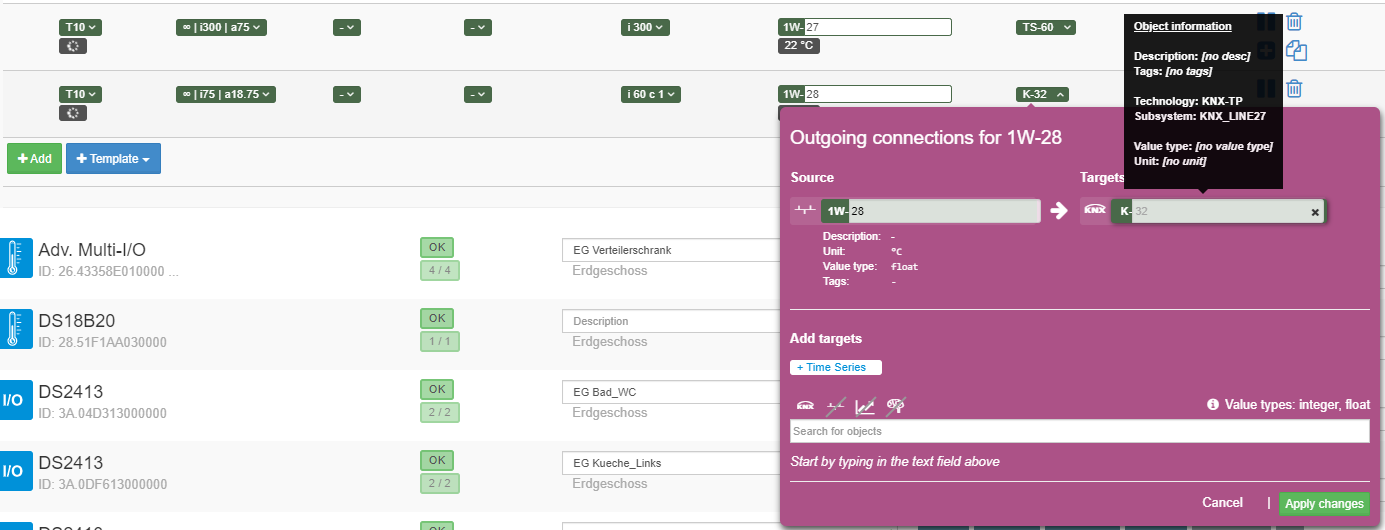Click 2 / 2 badge of DS2413 EG Kueche_Links
Viewport: 1385px width, 530px height.
tap(440, 483)
